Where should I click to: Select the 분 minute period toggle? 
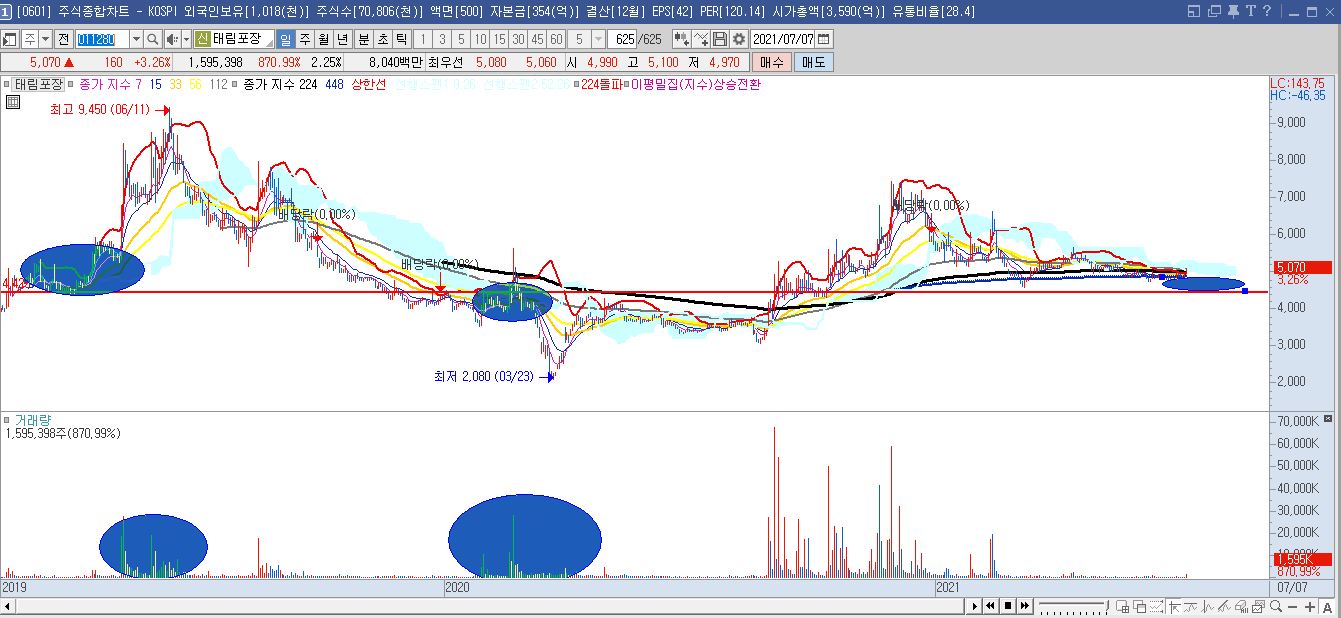coord(363,39)
